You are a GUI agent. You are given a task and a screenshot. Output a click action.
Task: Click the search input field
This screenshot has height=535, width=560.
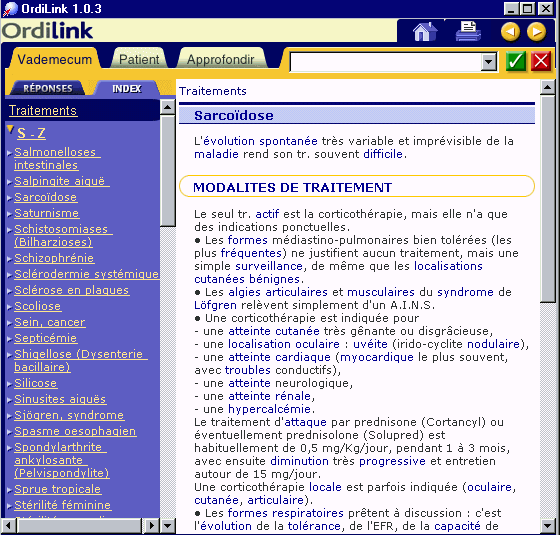click(x=385, y=62)
